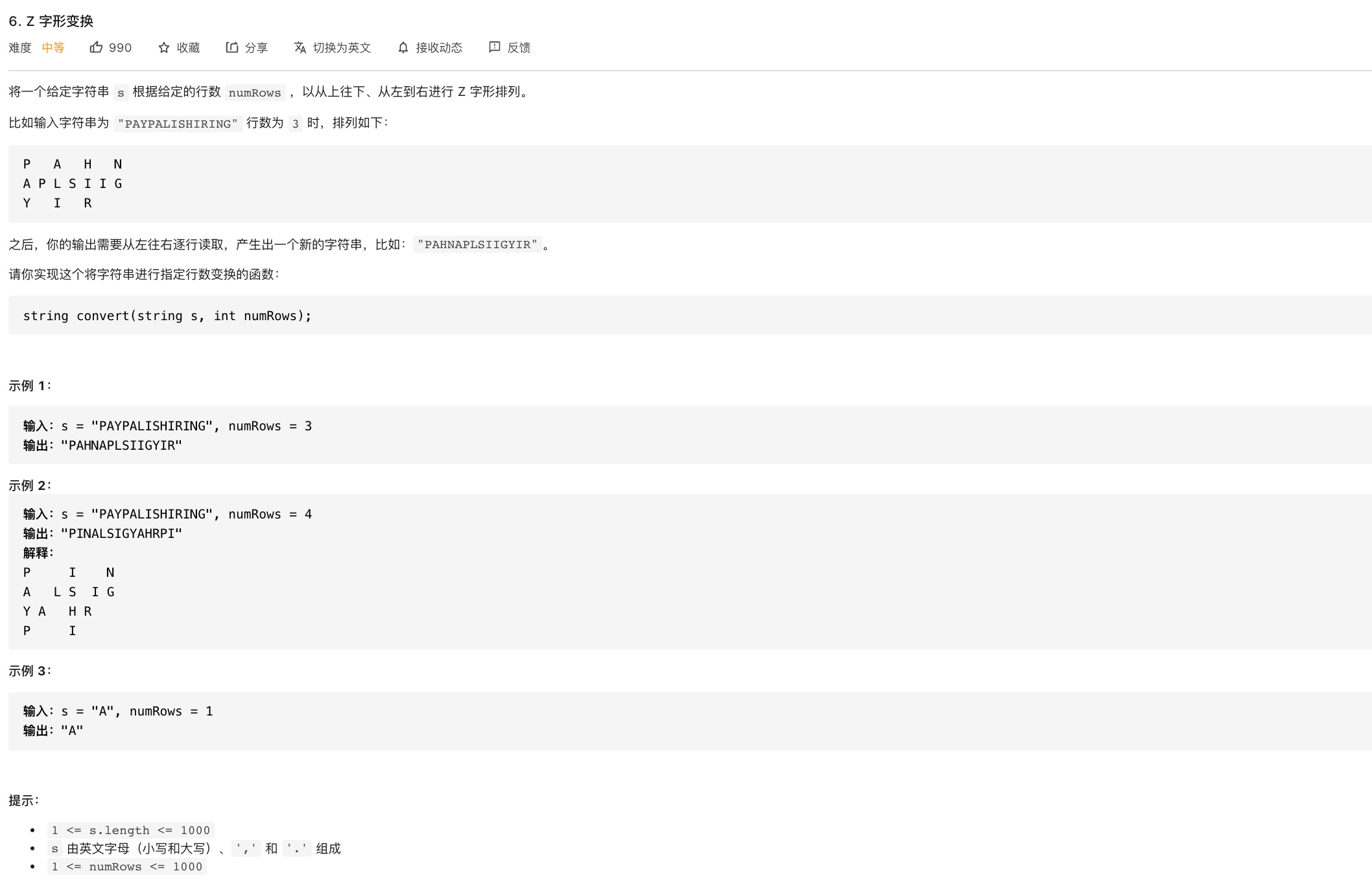Click the "PAYPALISHIRING" inline code string
The image size is (1372, 884).
[x=178, y=124]
